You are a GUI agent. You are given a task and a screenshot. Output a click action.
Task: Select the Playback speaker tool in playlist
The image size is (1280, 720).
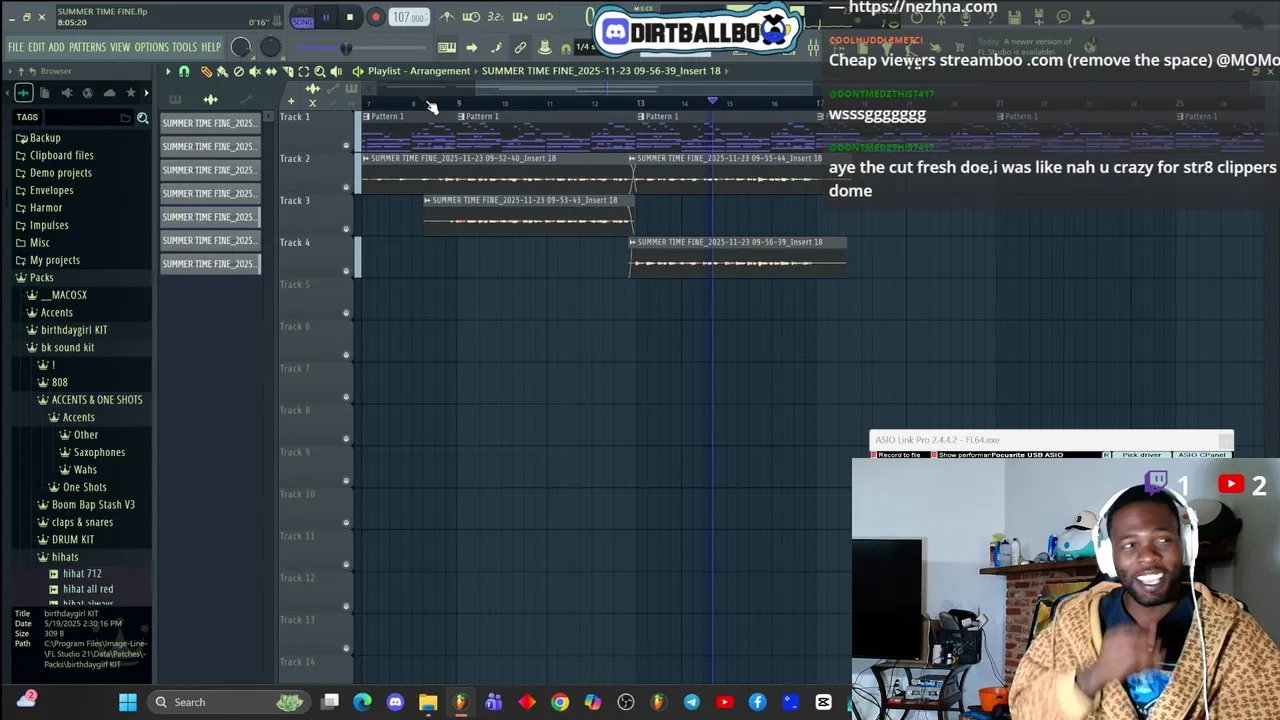pos(336,71)
